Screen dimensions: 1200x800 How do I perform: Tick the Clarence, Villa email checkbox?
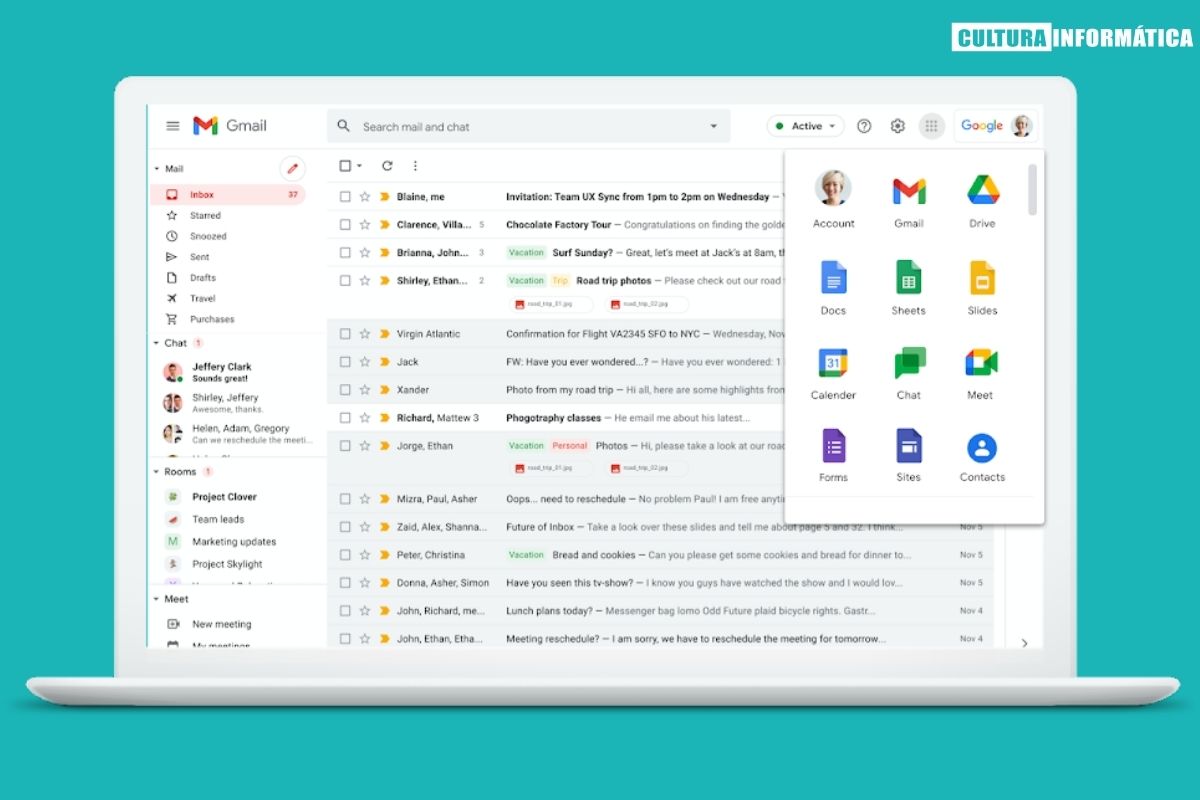click(x=345, y=225)
